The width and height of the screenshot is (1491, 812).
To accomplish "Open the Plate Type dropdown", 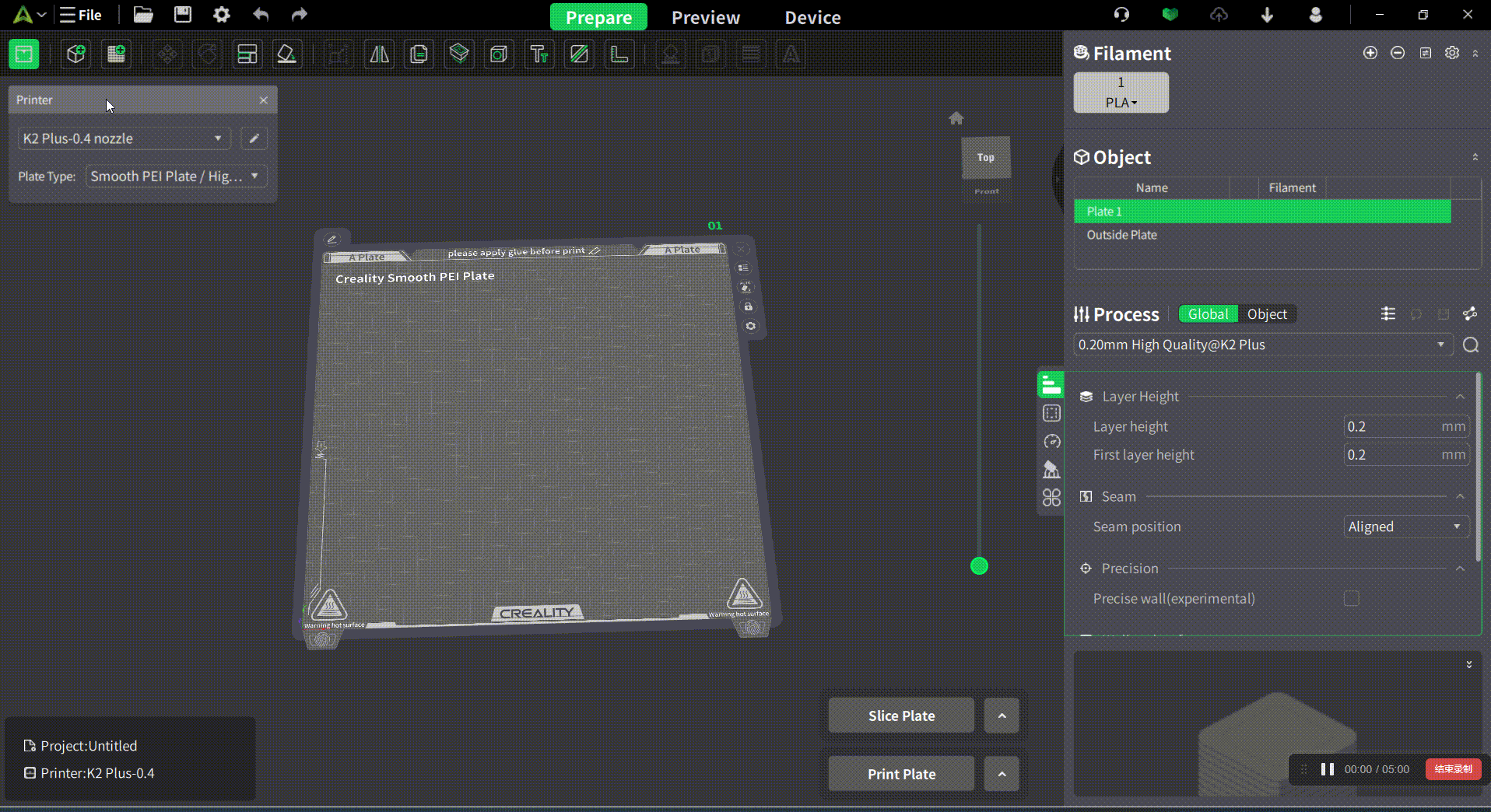I will (175, 177).
